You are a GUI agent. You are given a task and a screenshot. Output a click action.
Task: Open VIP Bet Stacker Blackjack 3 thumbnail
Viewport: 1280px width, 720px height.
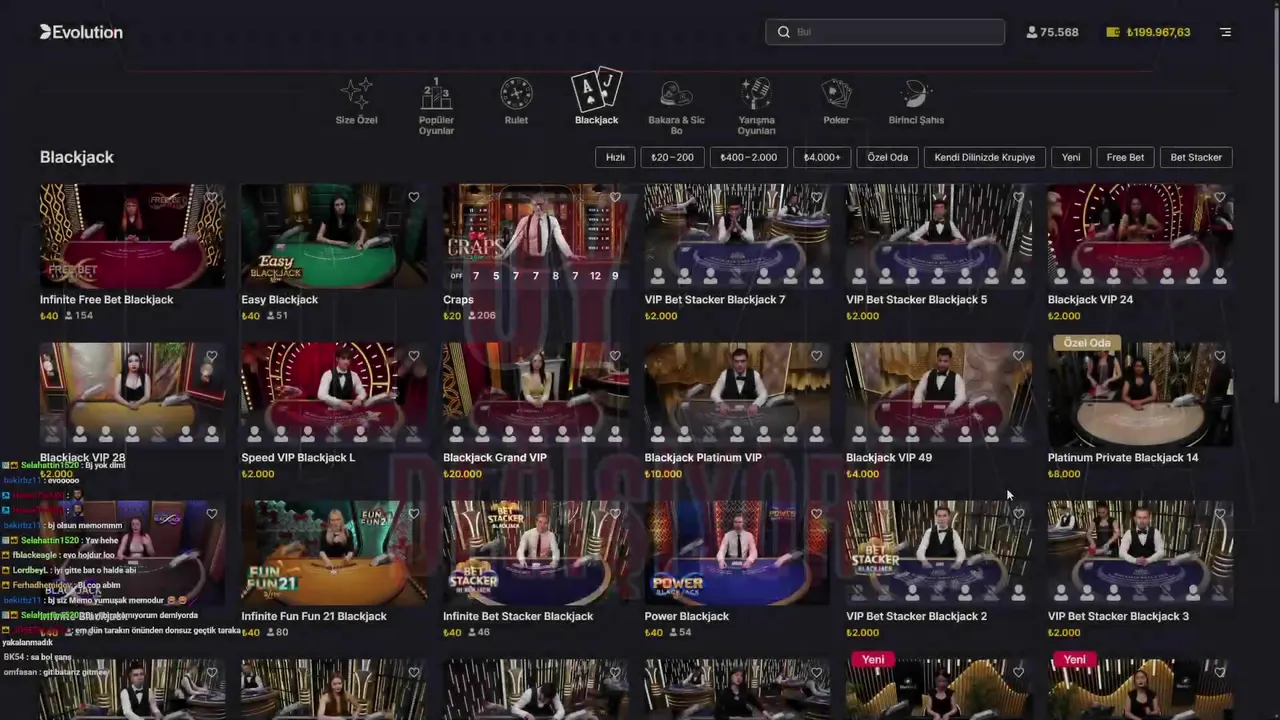(1140, 553)
